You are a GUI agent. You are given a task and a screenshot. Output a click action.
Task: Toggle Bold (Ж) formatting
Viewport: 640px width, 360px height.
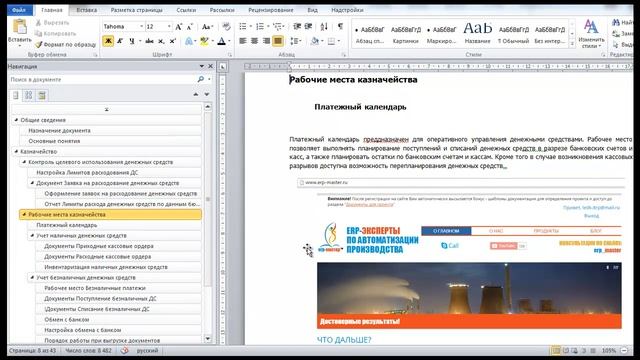[108, 41]
